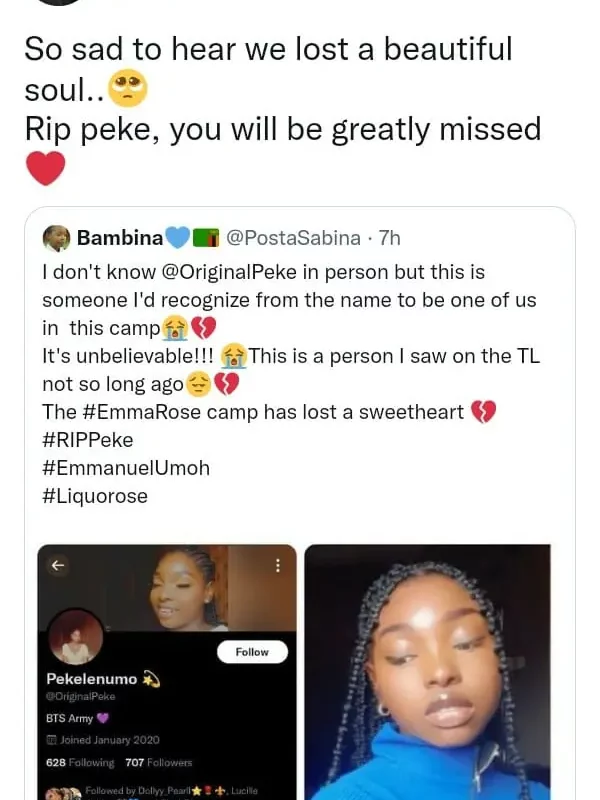
Task: Click the calendar icon beside Joined January 2020
Action: click(51, 739)
